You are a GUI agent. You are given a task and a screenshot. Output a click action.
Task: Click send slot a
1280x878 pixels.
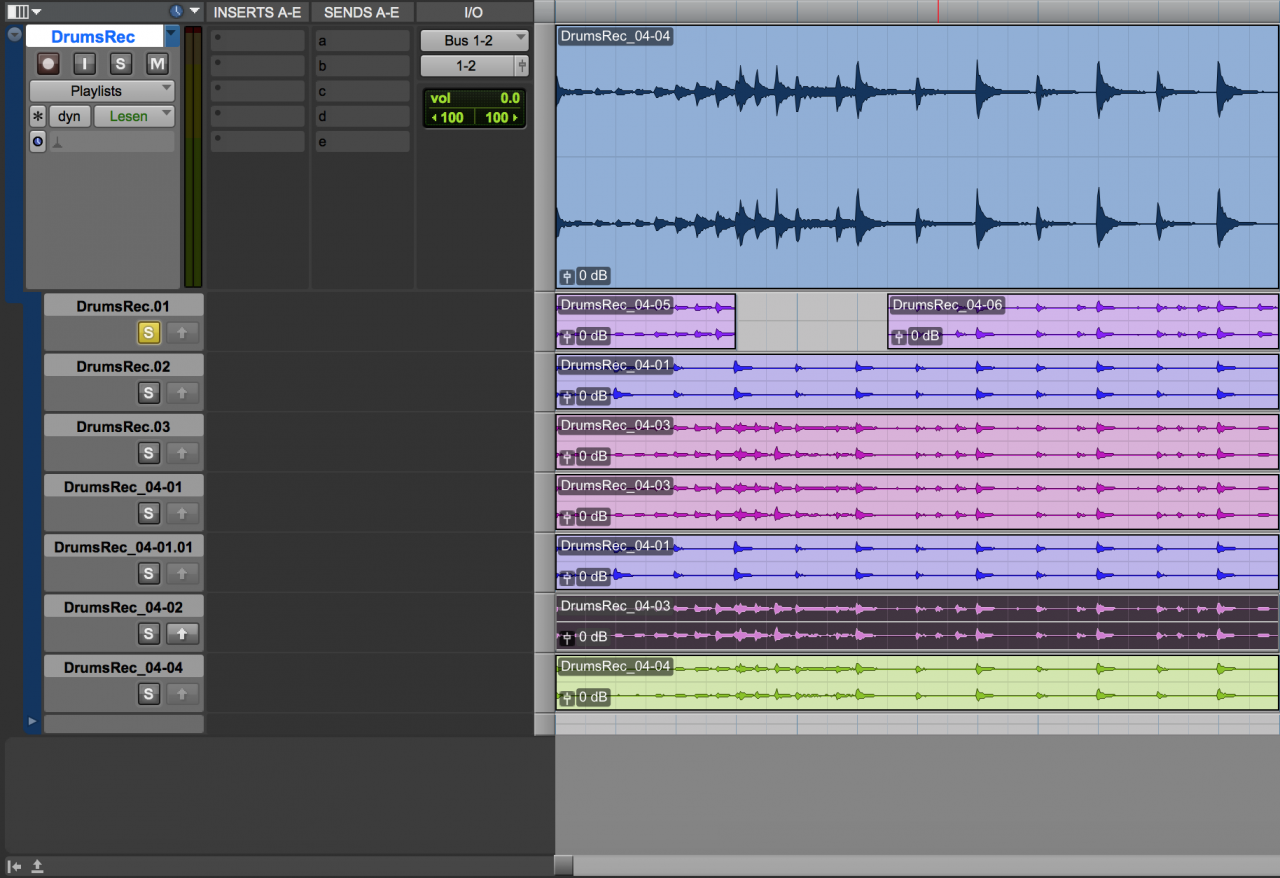[361, 41]
